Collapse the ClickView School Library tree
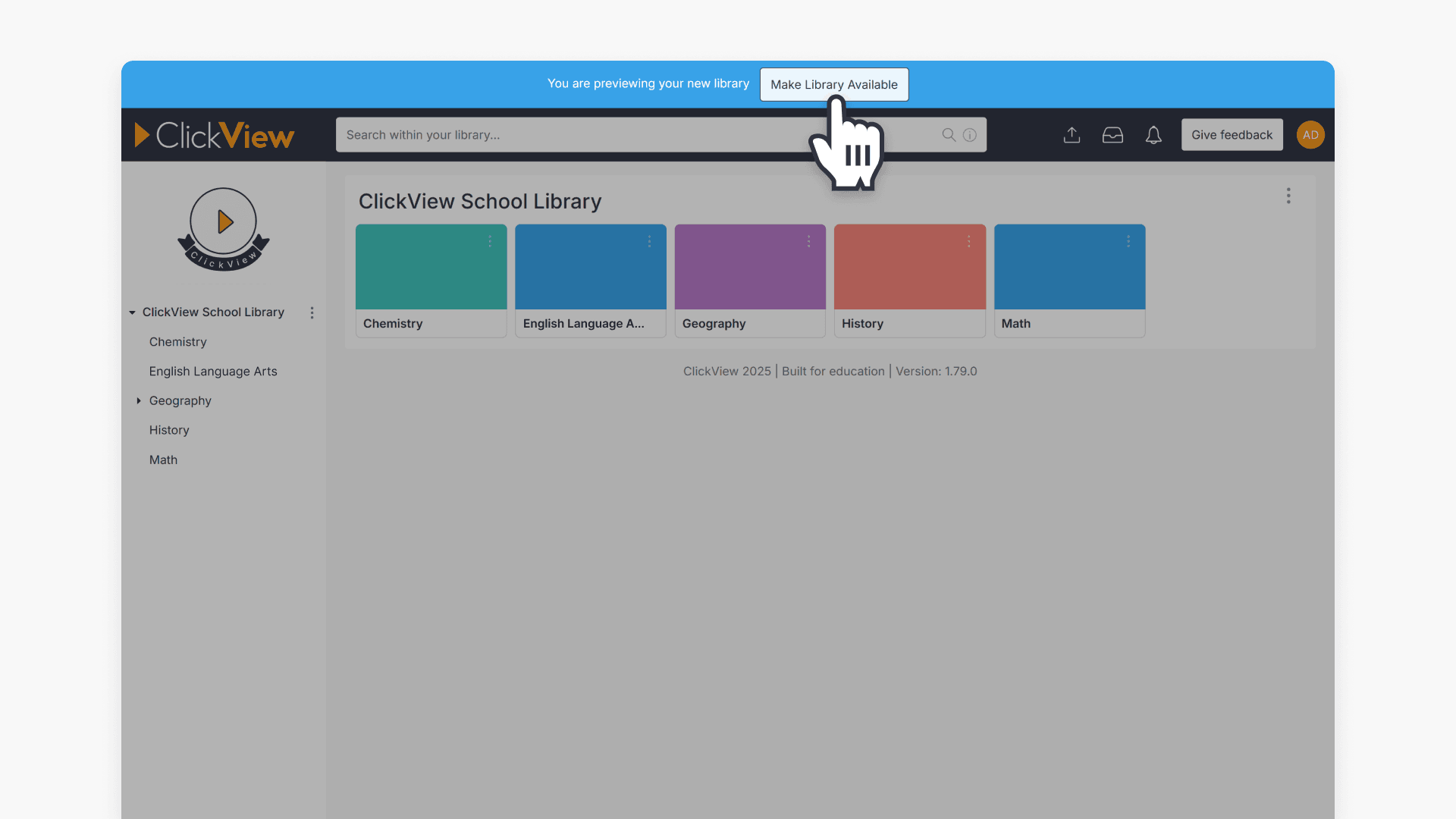 pos(133,312)
